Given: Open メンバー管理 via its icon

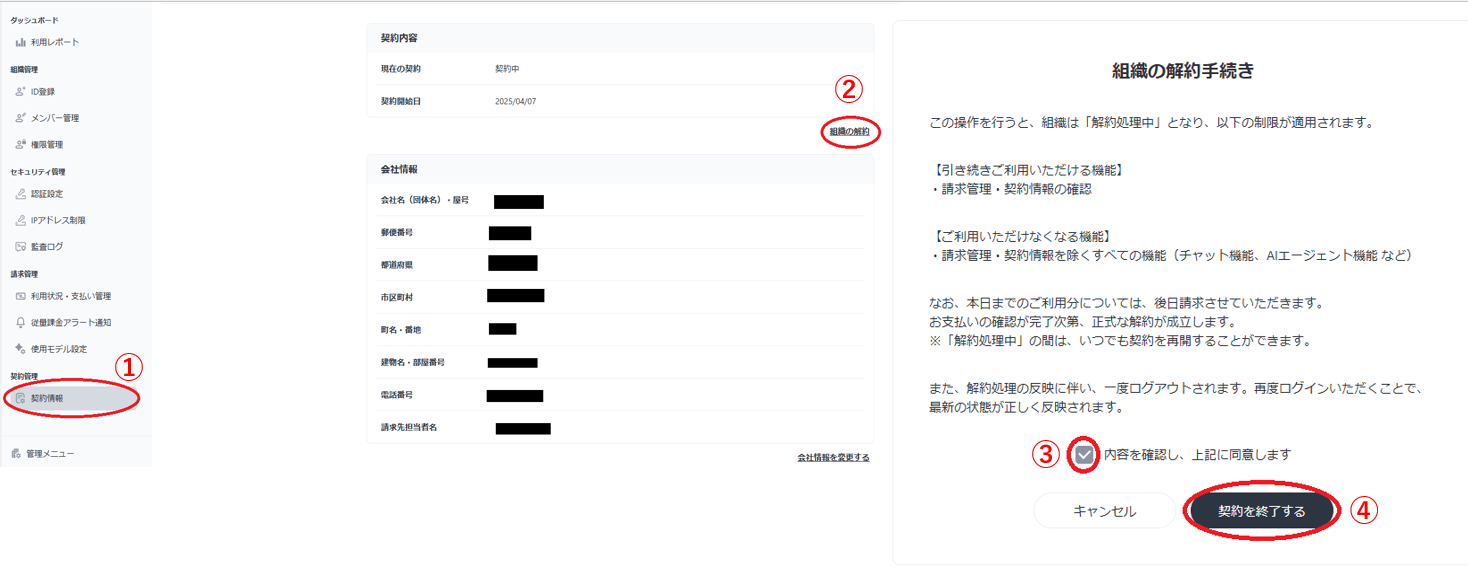Looking at the screenshot, I should pos(20,118).
